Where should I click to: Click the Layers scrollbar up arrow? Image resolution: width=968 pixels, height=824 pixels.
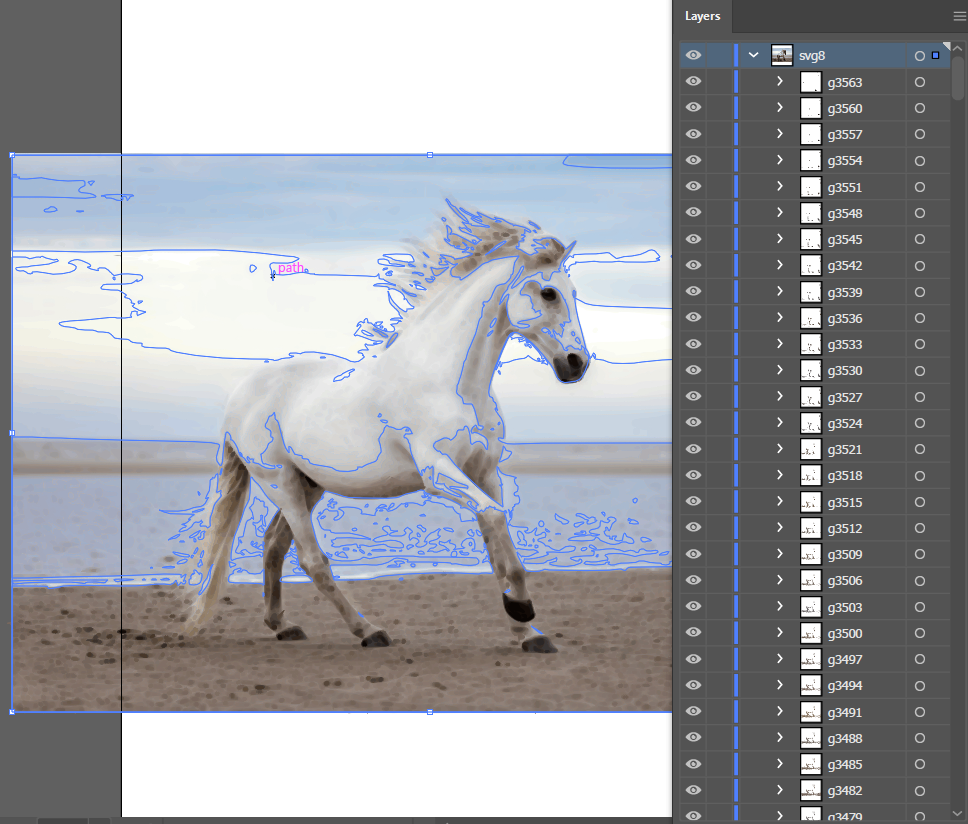click(x=958, y=48)
